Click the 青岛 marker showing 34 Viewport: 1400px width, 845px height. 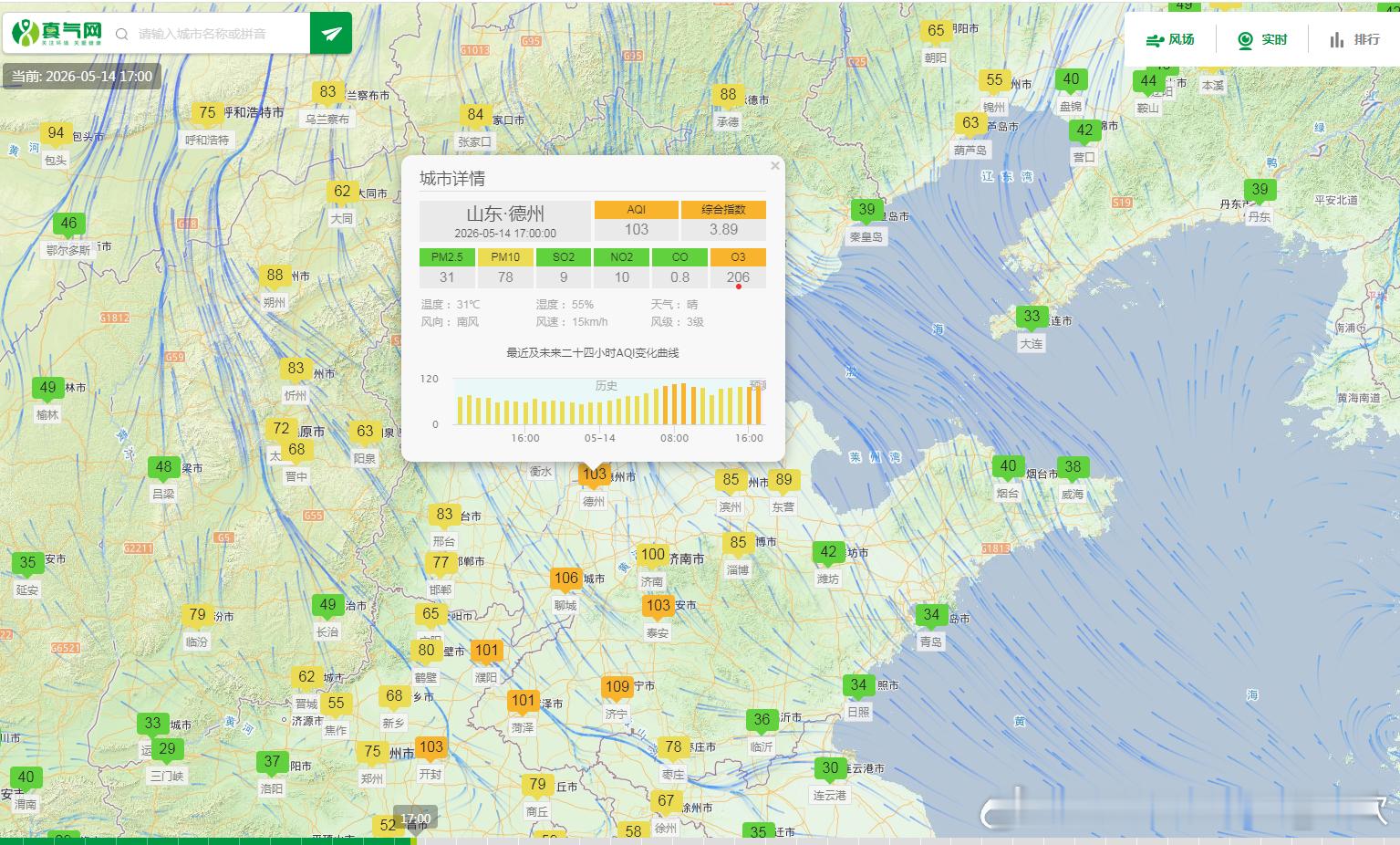point(931,615)
